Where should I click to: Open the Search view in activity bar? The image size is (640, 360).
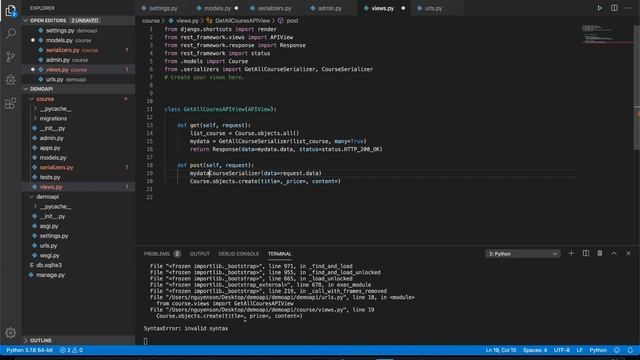tap(11, 33)
